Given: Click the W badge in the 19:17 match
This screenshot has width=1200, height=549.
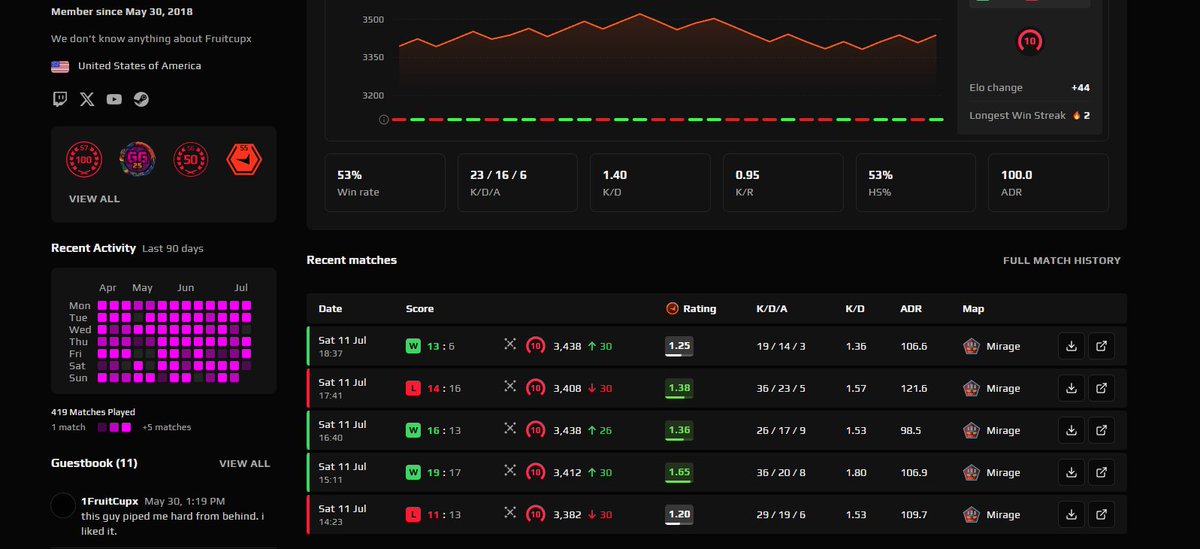Looking at the screenshot, I should 413,472.
